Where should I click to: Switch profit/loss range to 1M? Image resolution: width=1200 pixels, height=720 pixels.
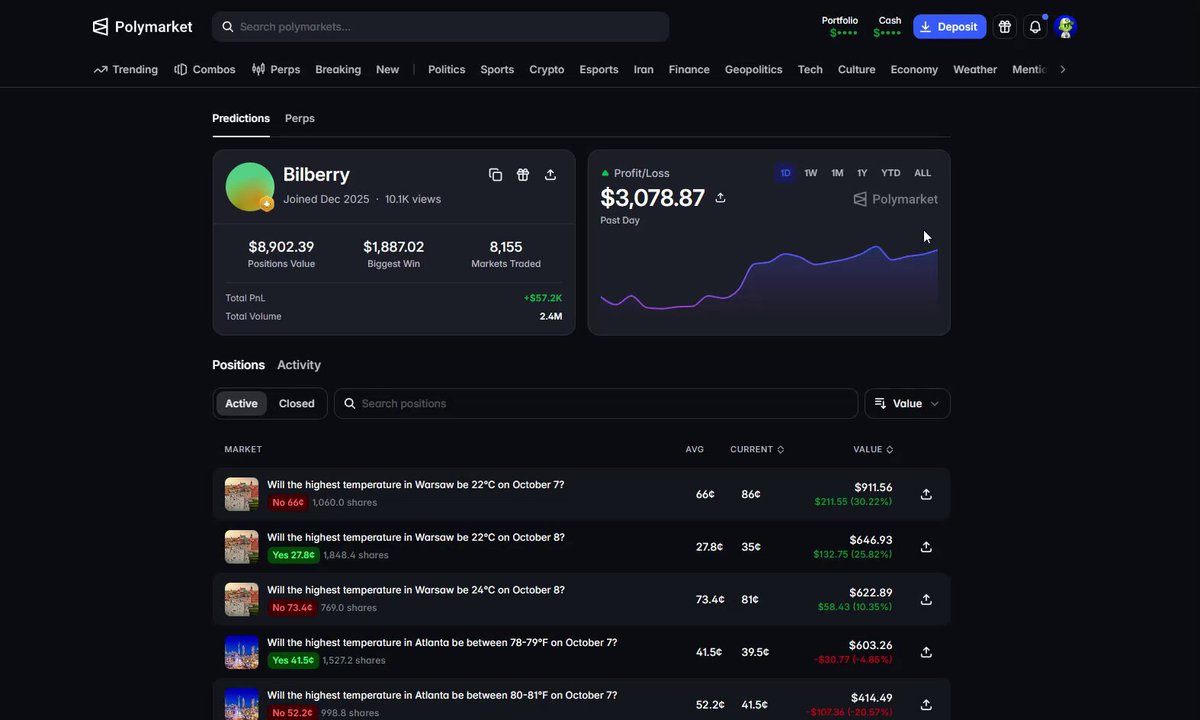[x=837, y=173]
